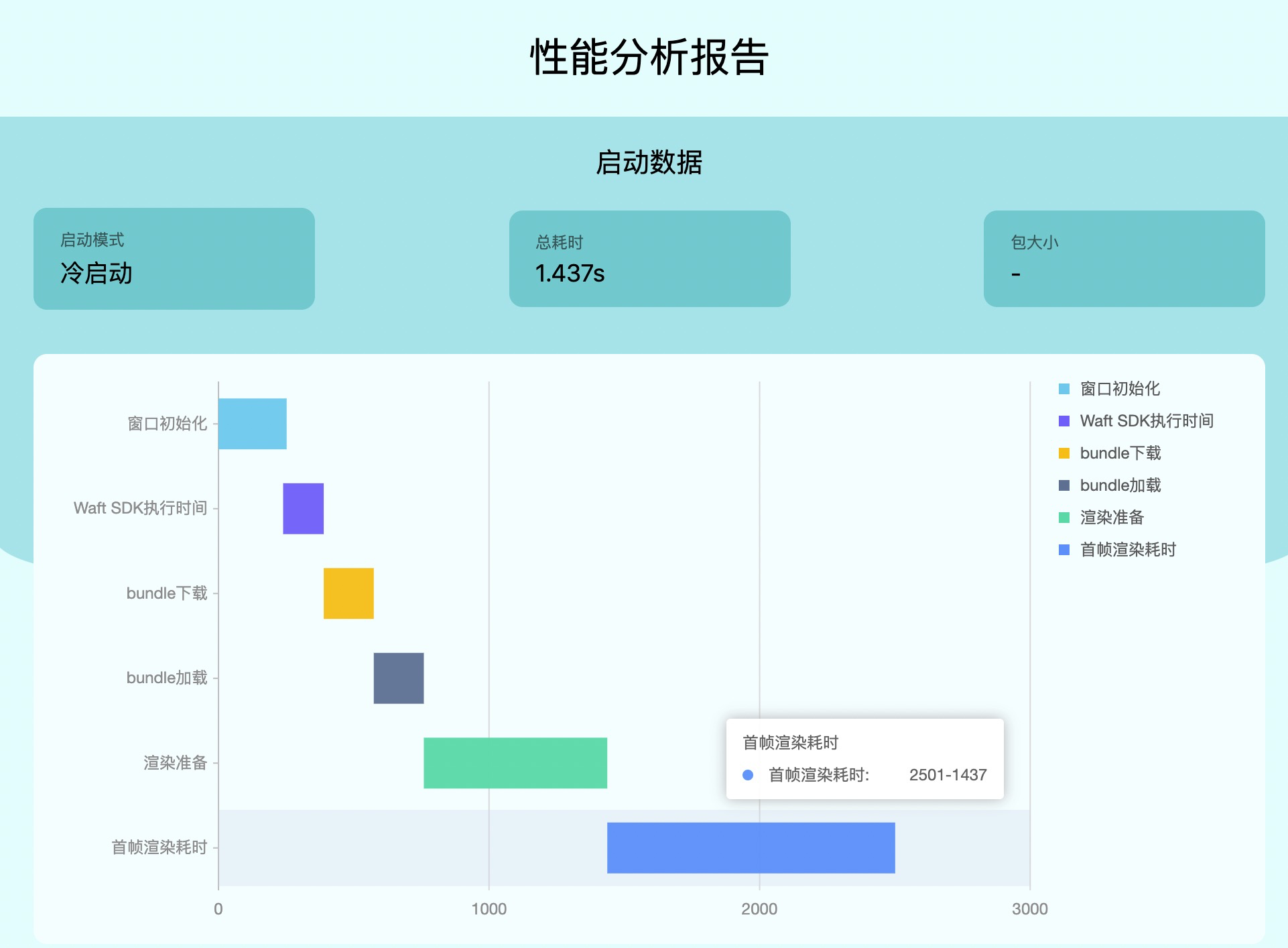Viewport: 1288px width, 948px height.
Task: Hide 渲染准备 series via legend
Action: click(x=1111, y=518)
